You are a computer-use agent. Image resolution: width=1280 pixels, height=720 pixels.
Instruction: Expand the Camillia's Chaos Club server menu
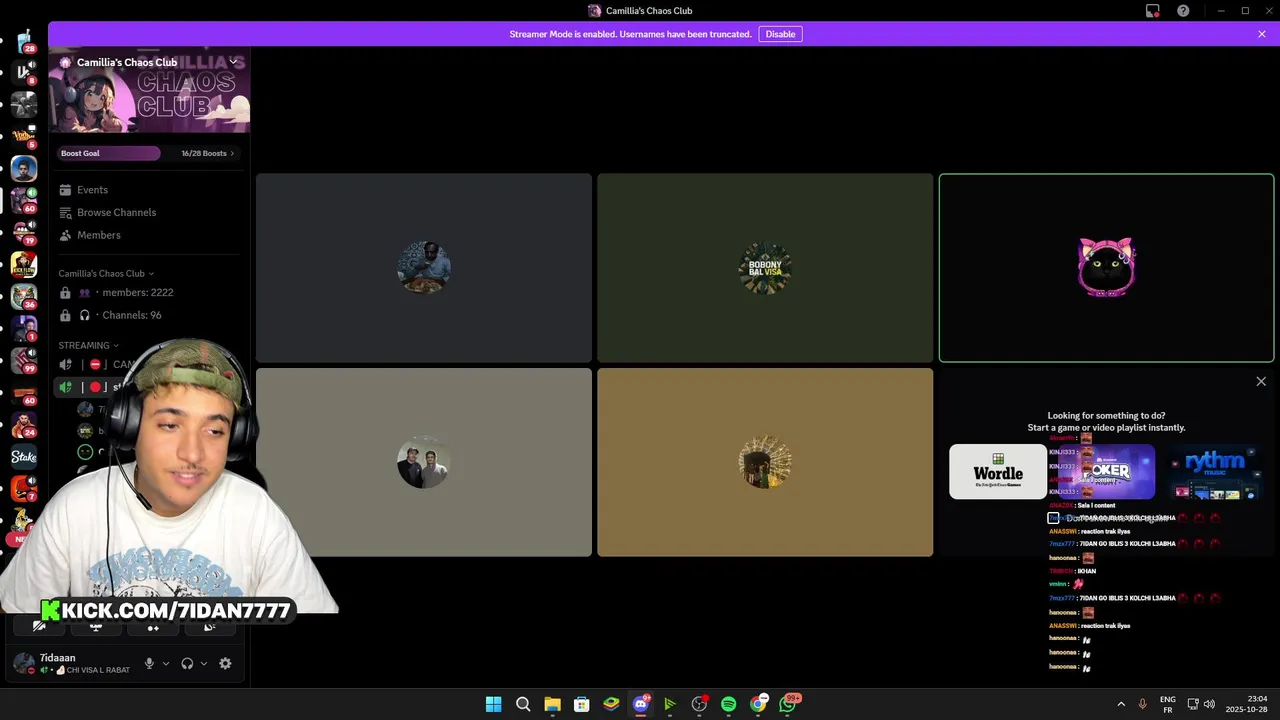[x=233, y=62]
